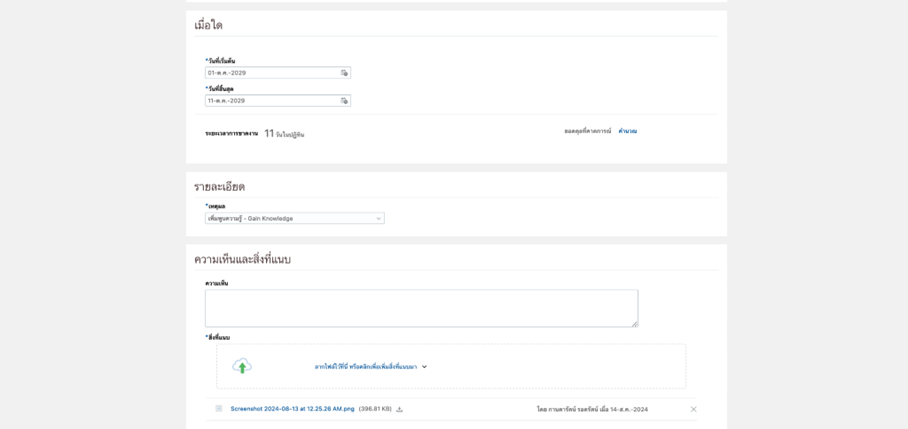
Task: Download the attached Screenshot png file
Action: click(x=400, y=409)
